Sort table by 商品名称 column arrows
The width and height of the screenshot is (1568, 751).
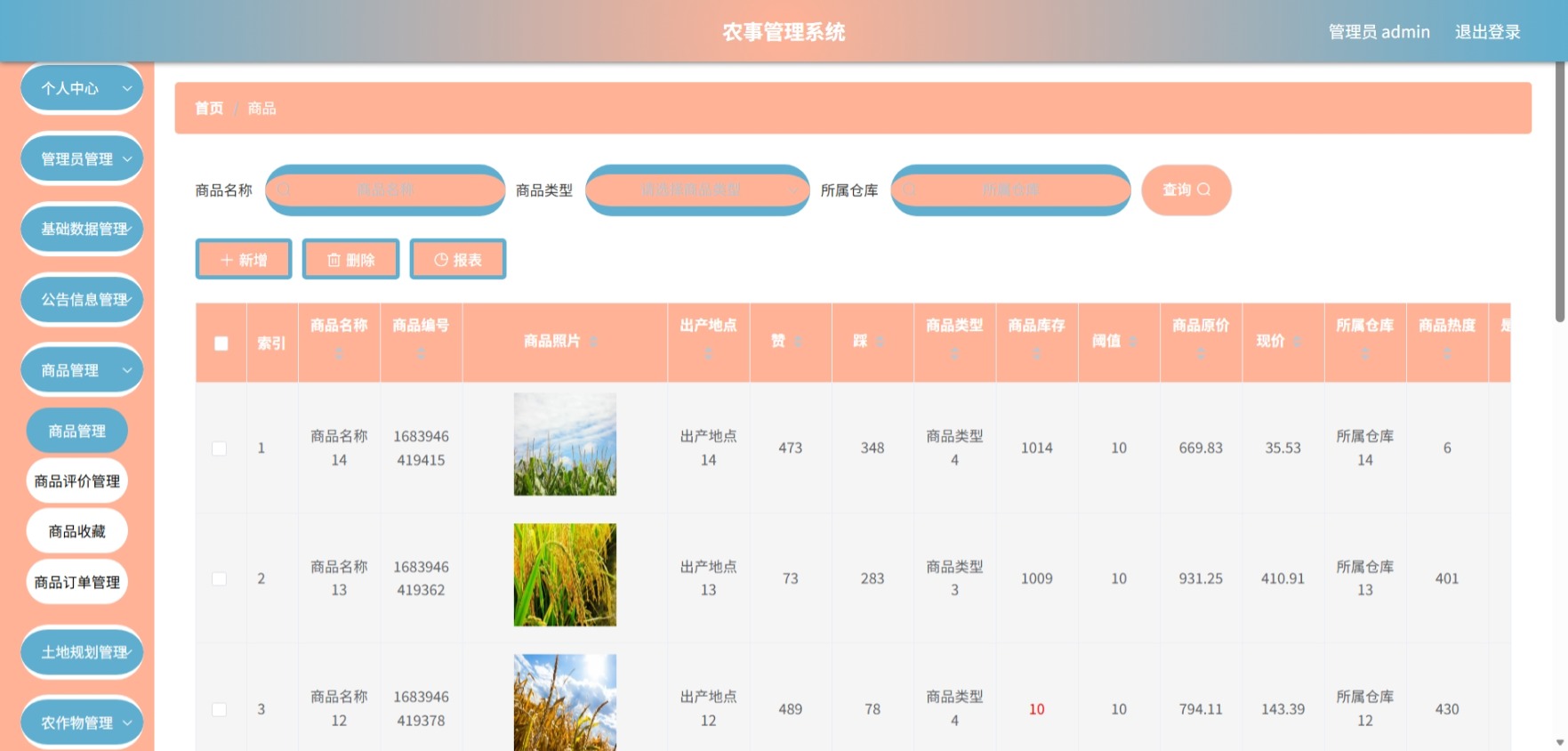pos(339,354)
